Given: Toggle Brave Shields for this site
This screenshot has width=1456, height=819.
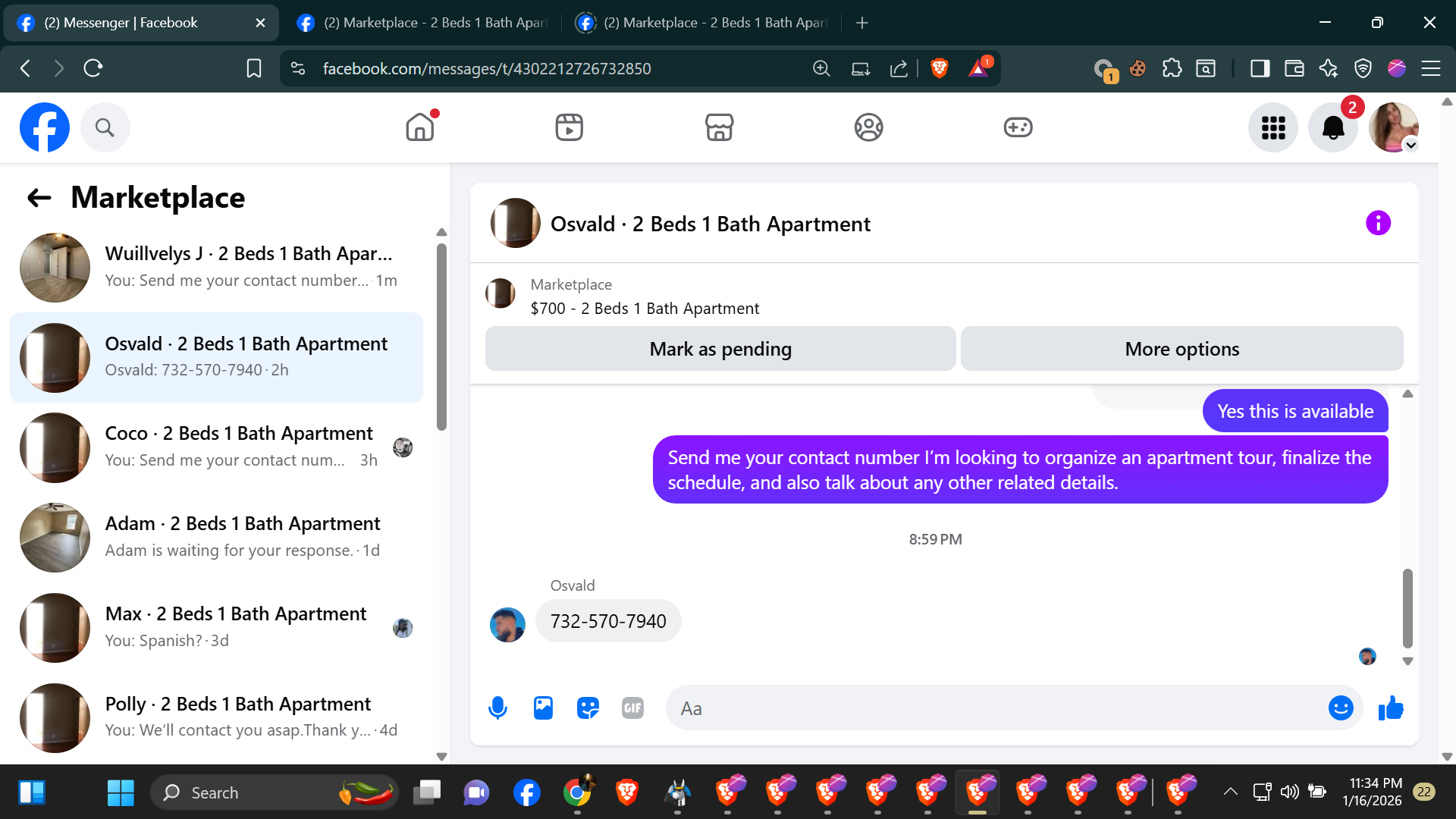Looking at the screenshot, I should (939, 69).
